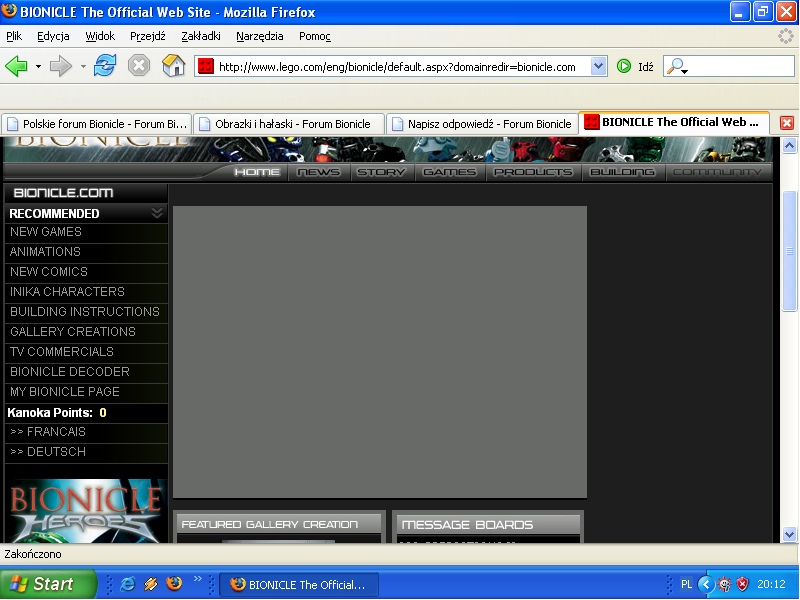Click the red LEGO site favicon in address bar
Screen dimensions: 800x600
click(206, 66)
